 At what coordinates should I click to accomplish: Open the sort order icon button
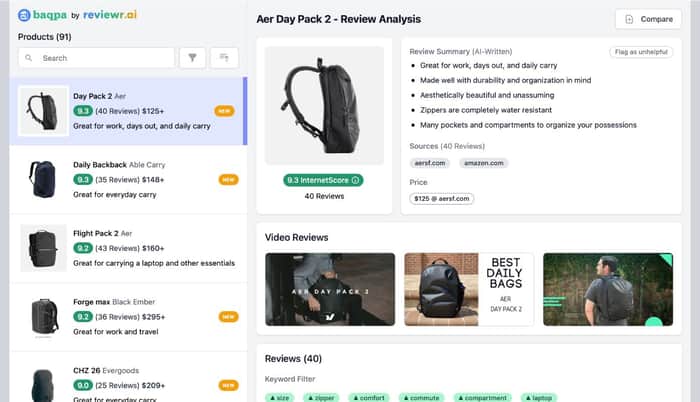pos(224,58)
